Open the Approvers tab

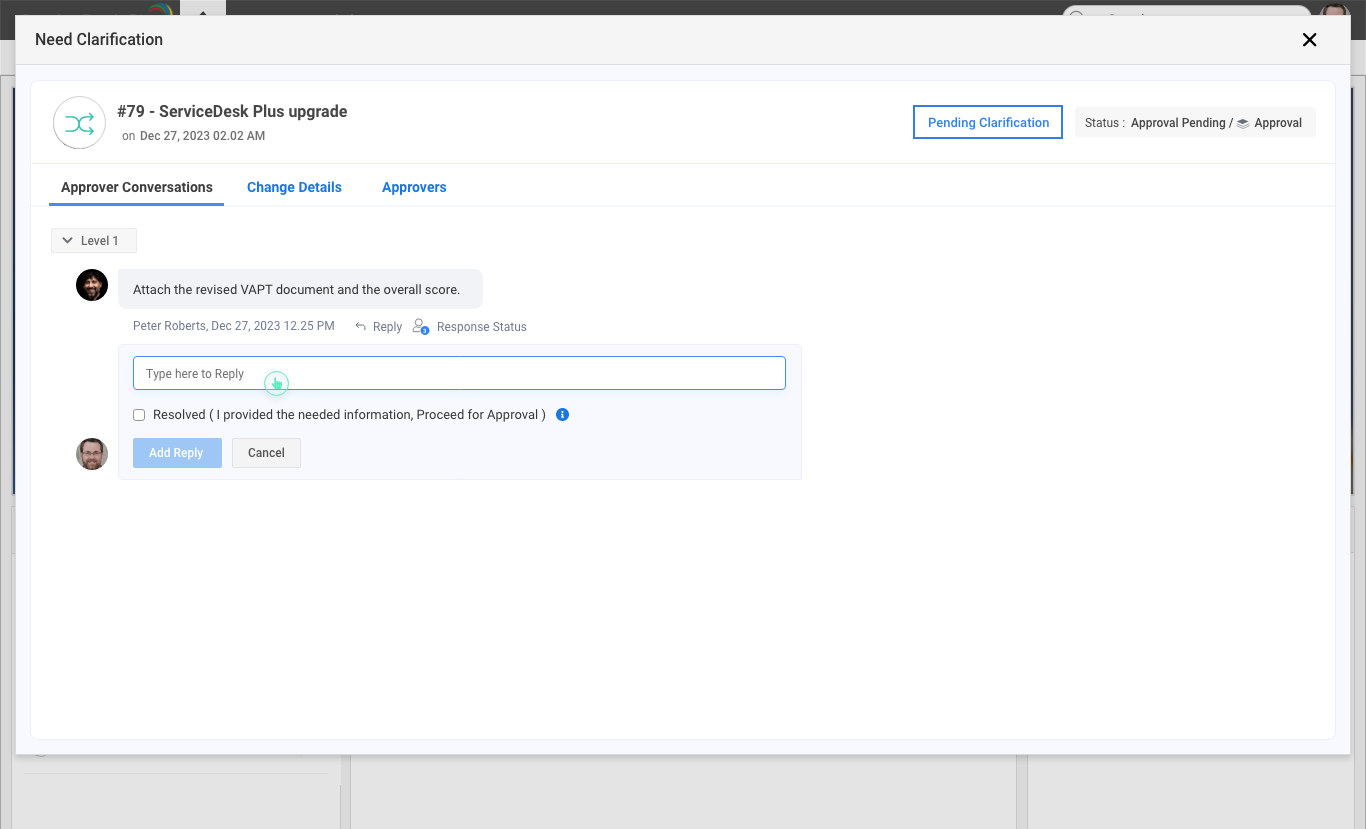[414, 187]
